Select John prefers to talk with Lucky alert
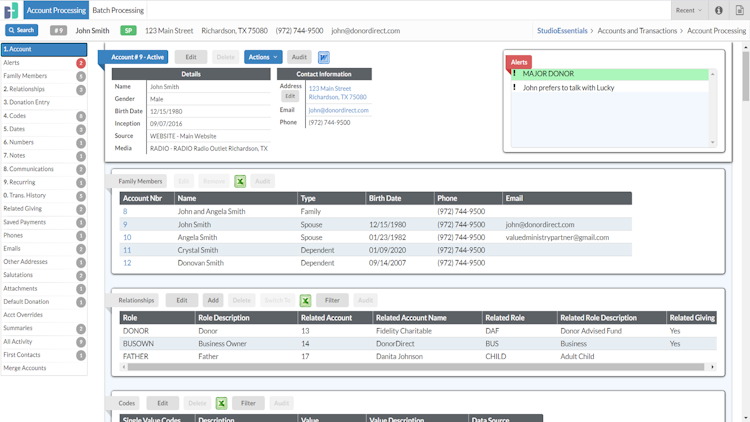Image resolution: width=750 pixels, height=422 pixels. 610,88
